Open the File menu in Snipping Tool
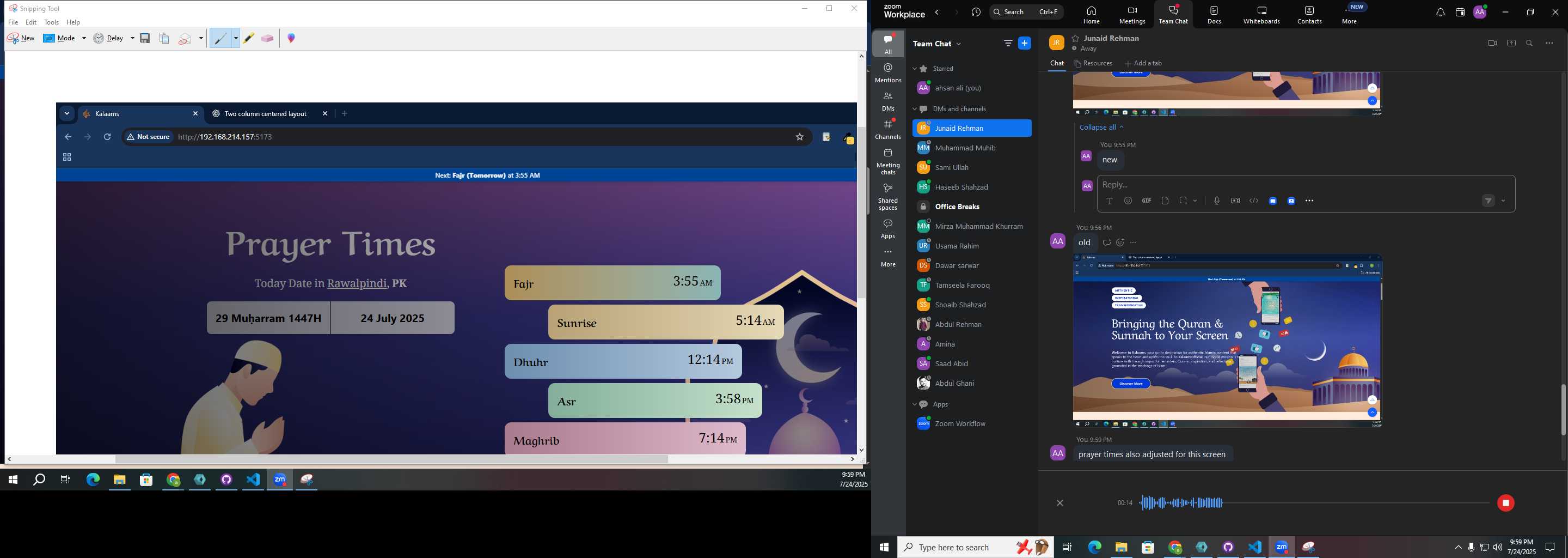Image resolution: width=1568 pixels, height=558 pixels. [x=14, y=22]
